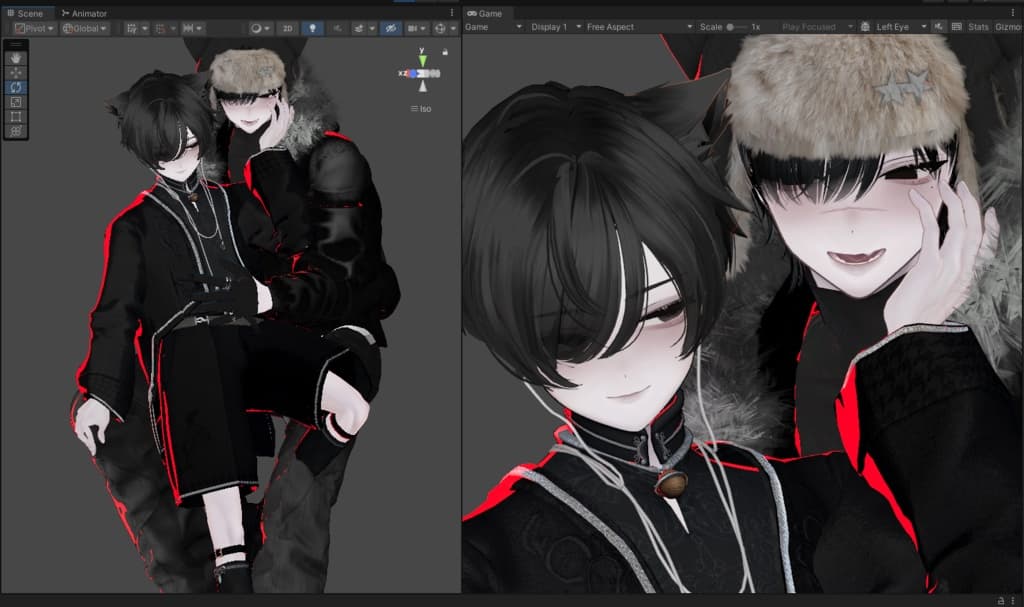This screenshot has height=607, width=1024.
Task: Click the scene camera settings icon
Action: [x=412, y=28]
